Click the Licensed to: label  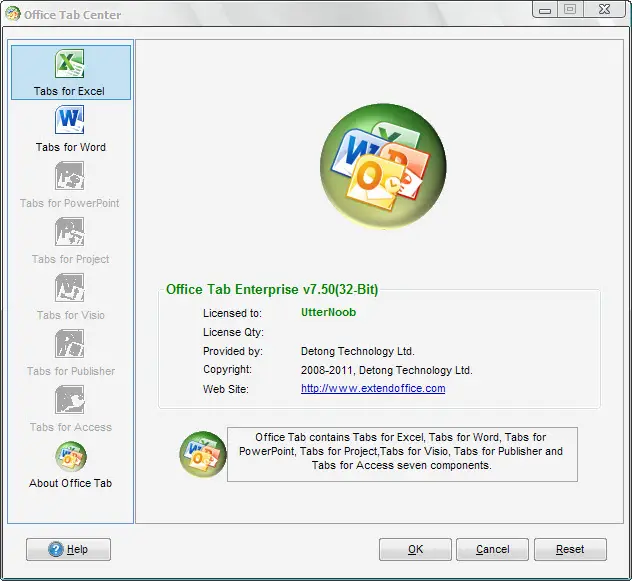[232, 313]
